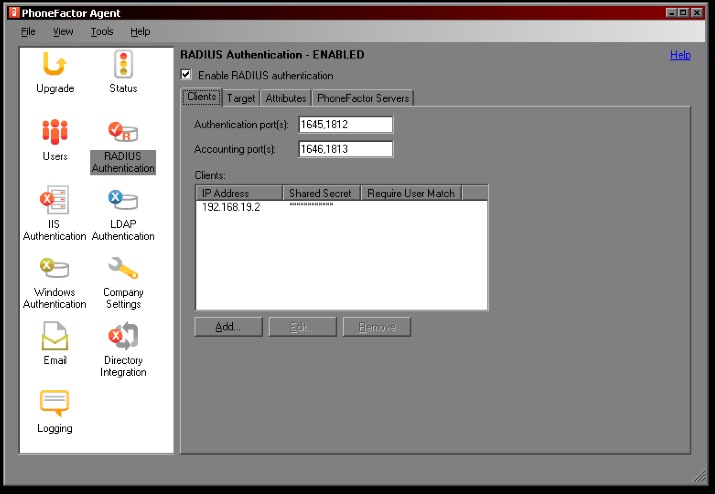Click the Add... button

(229, 327)
